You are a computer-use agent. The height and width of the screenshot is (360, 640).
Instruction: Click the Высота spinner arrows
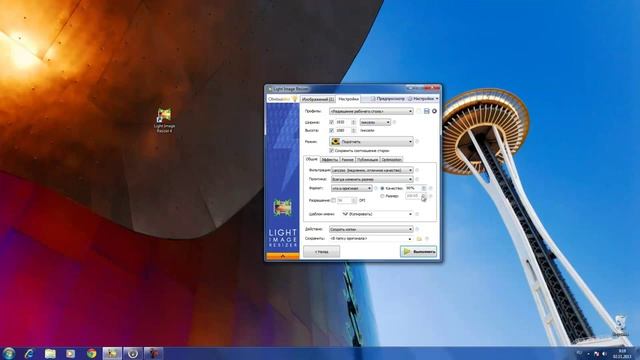click(353, 131)
